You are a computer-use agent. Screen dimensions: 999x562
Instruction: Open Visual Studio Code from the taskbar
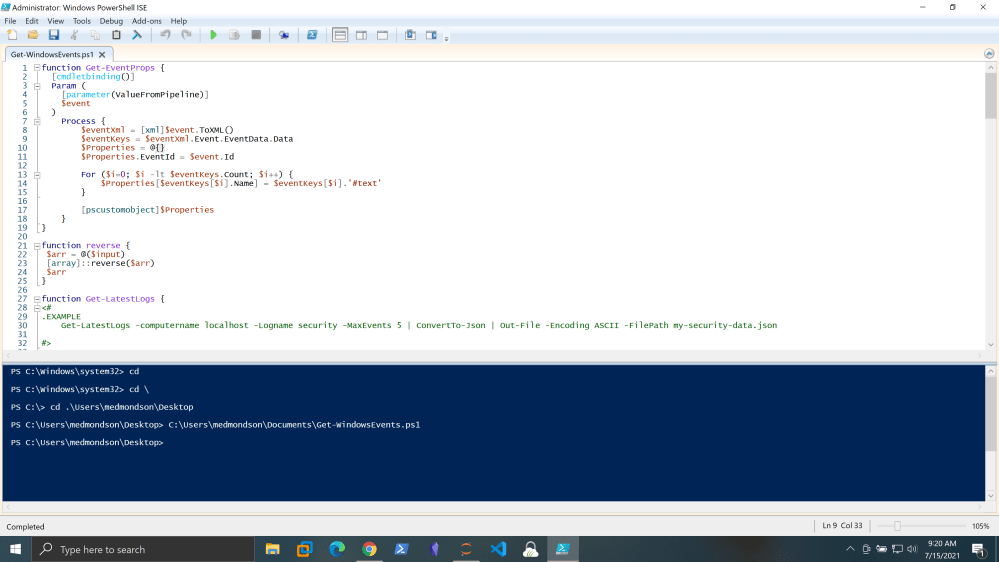498,549
